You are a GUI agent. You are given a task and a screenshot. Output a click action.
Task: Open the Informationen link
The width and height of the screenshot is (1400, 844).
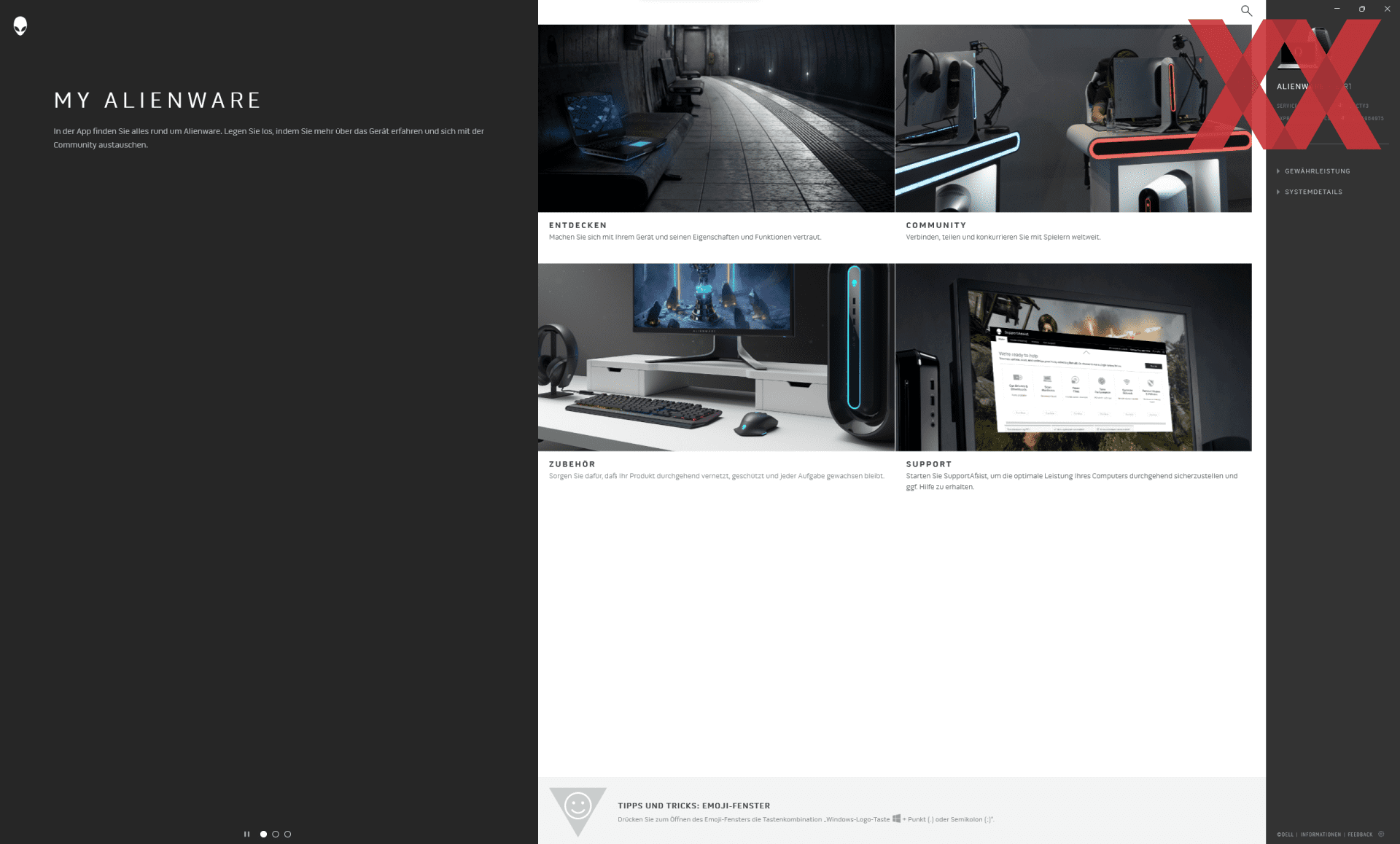coord(1321,835)
